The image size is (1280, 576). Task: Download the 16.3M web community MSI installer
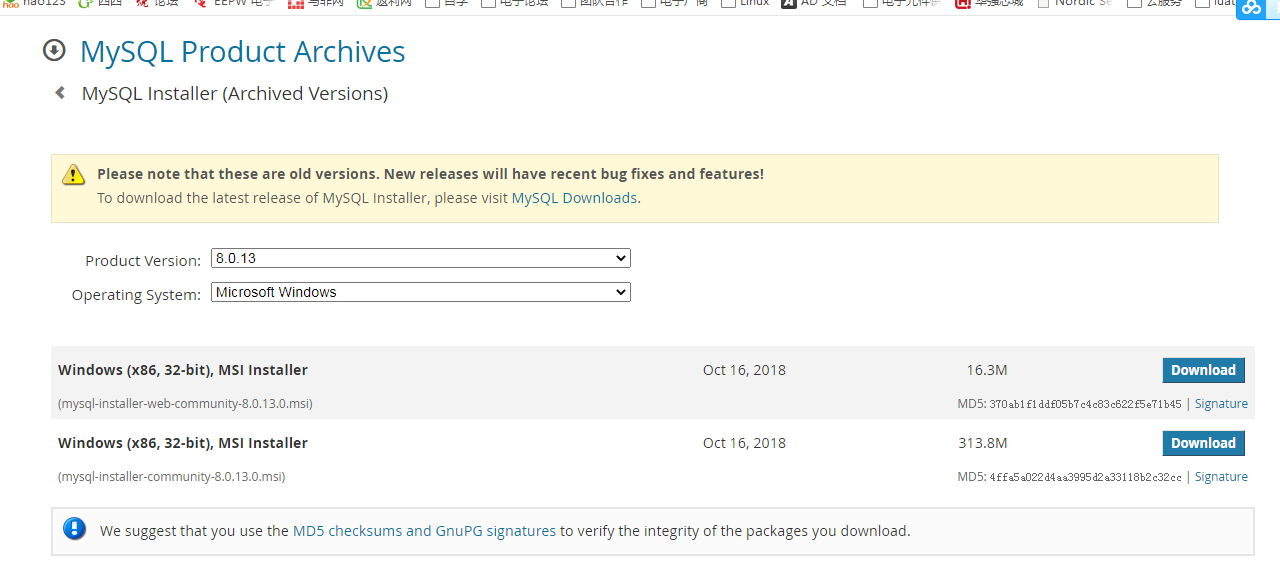(x=1203, y=370)
